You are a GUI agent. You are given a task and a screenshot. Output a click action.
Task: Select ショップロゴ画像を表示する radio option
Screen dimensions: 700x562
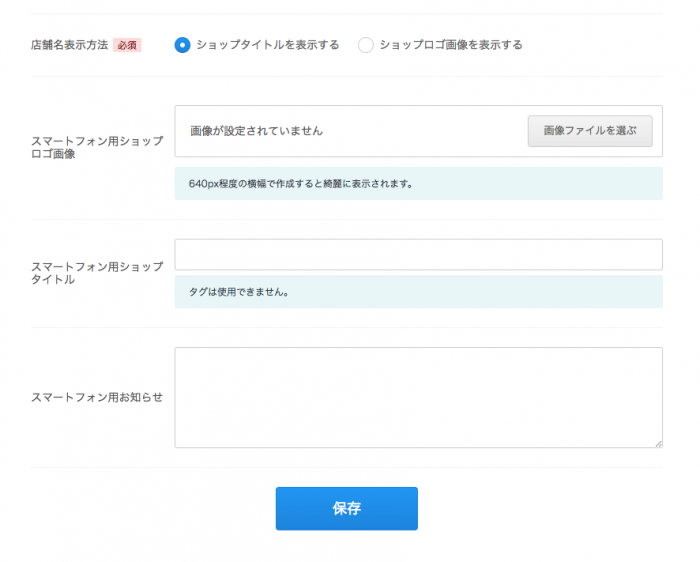tap(366, 45)
